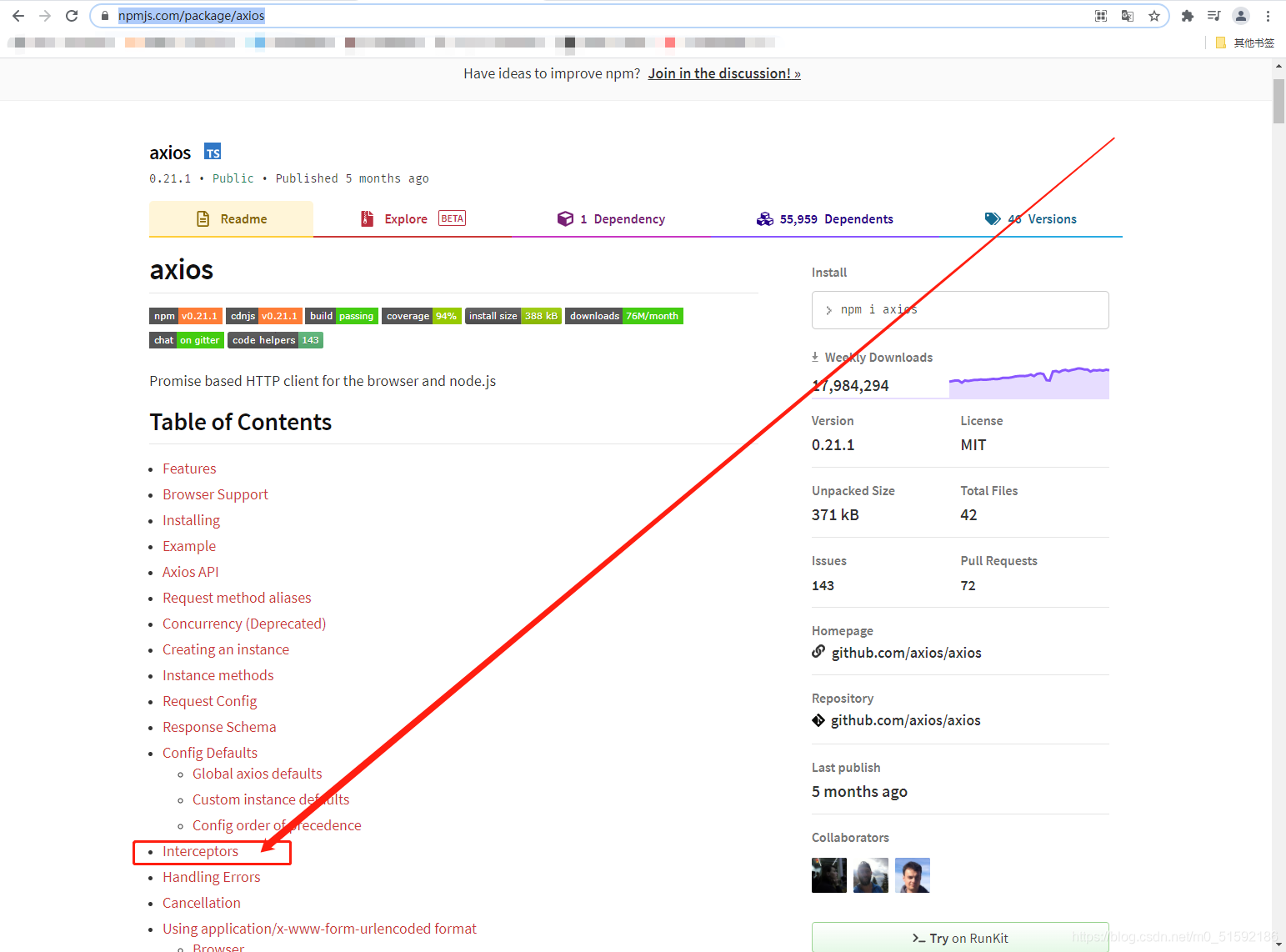
Task: Switch to the Readme tab
Action: tap(232, 219)
